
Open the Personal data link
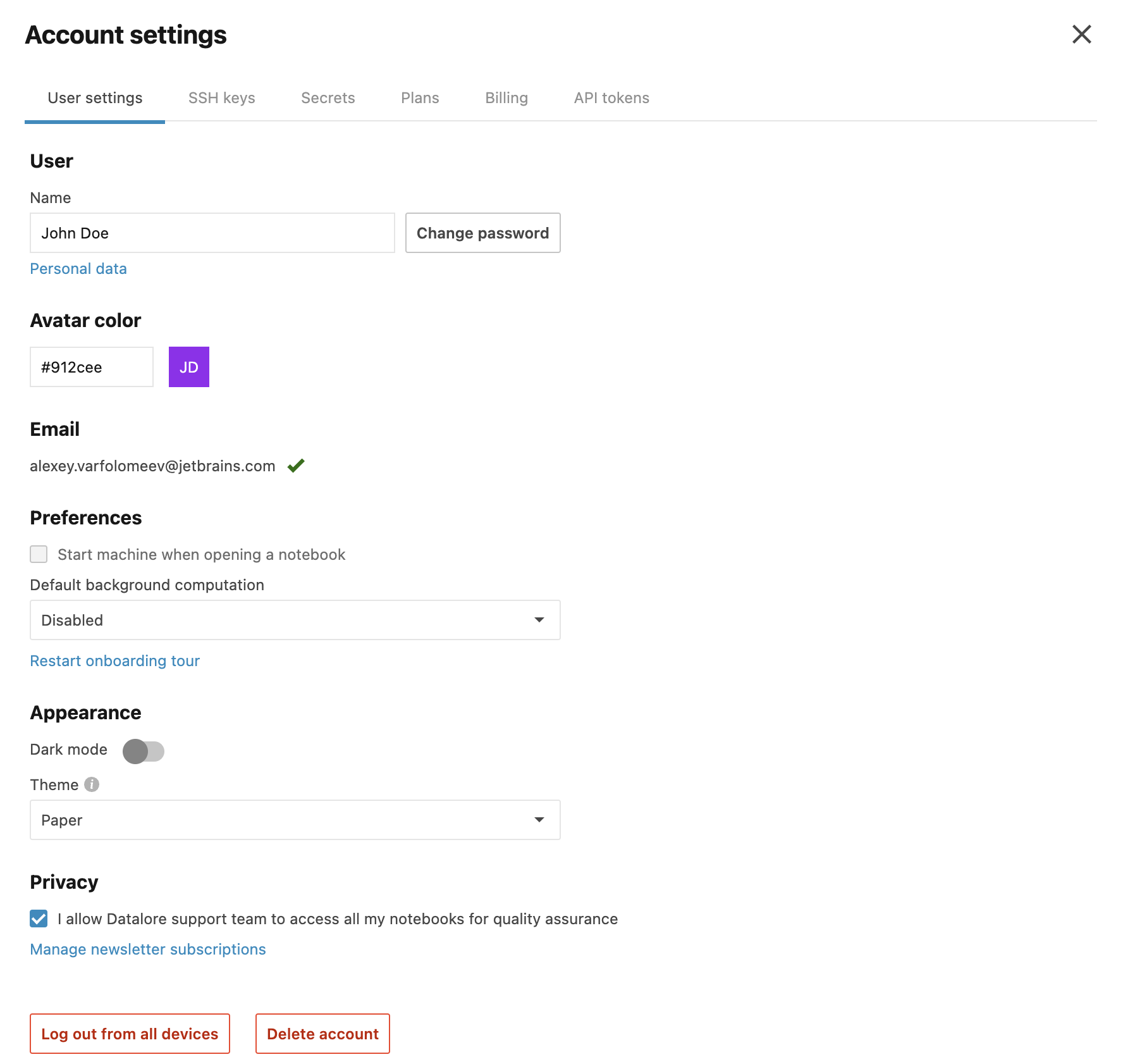(x=78, y=268)
